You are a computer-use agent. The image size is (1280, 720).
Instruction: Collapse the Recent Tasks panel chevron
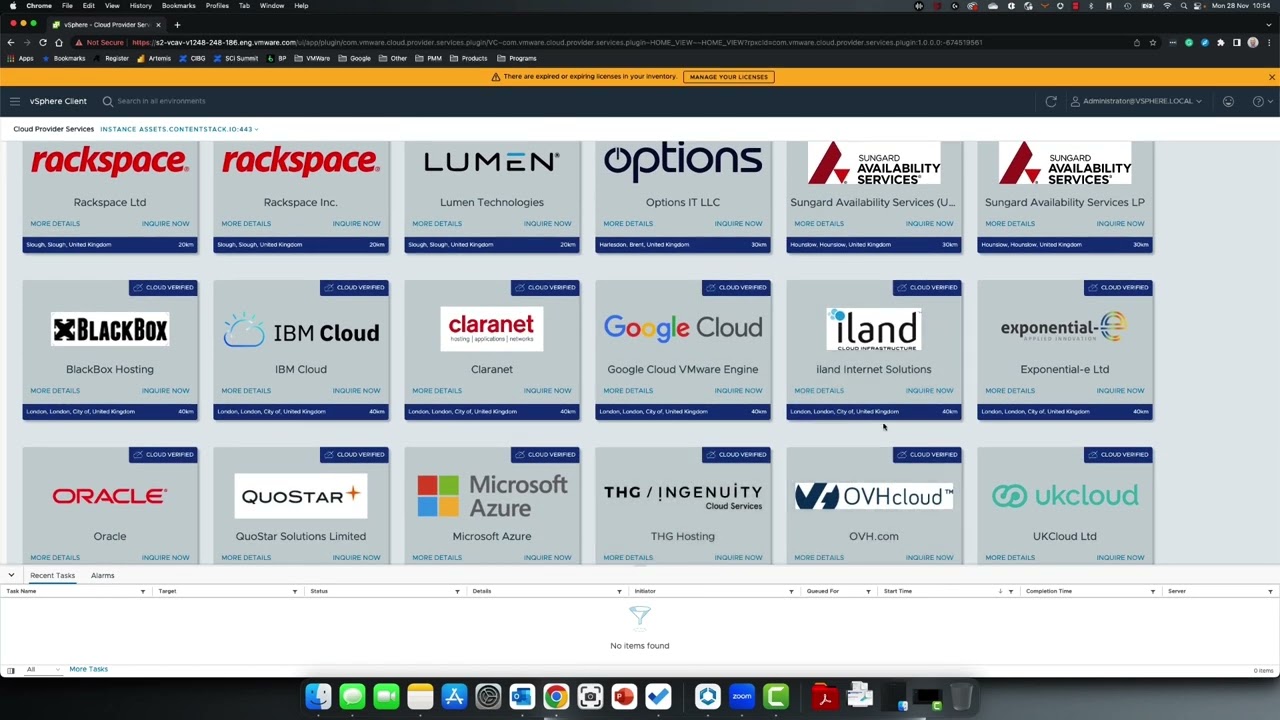11,575
